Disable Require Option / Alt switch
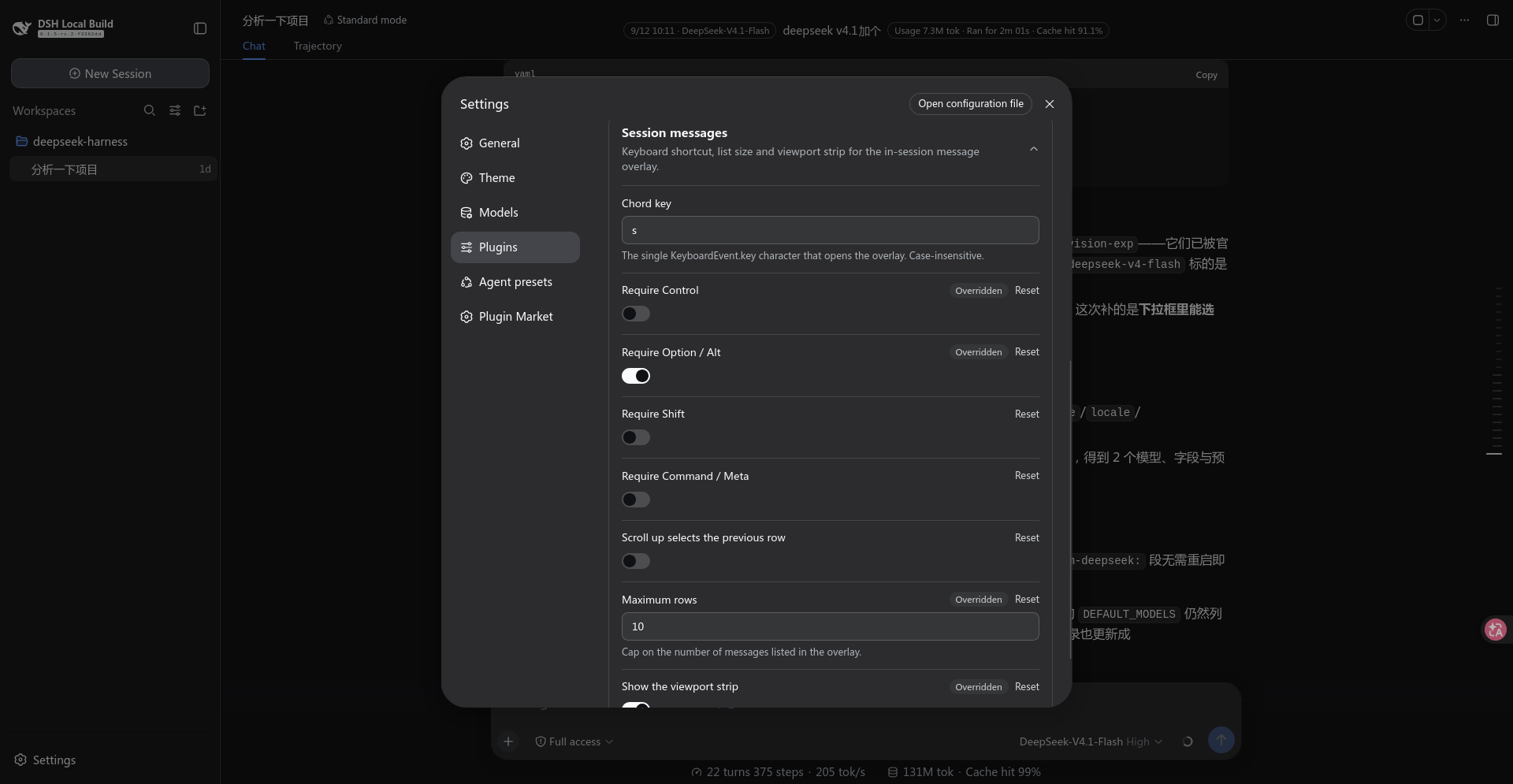Viewport: 1513px width, 784px height. 636,376
